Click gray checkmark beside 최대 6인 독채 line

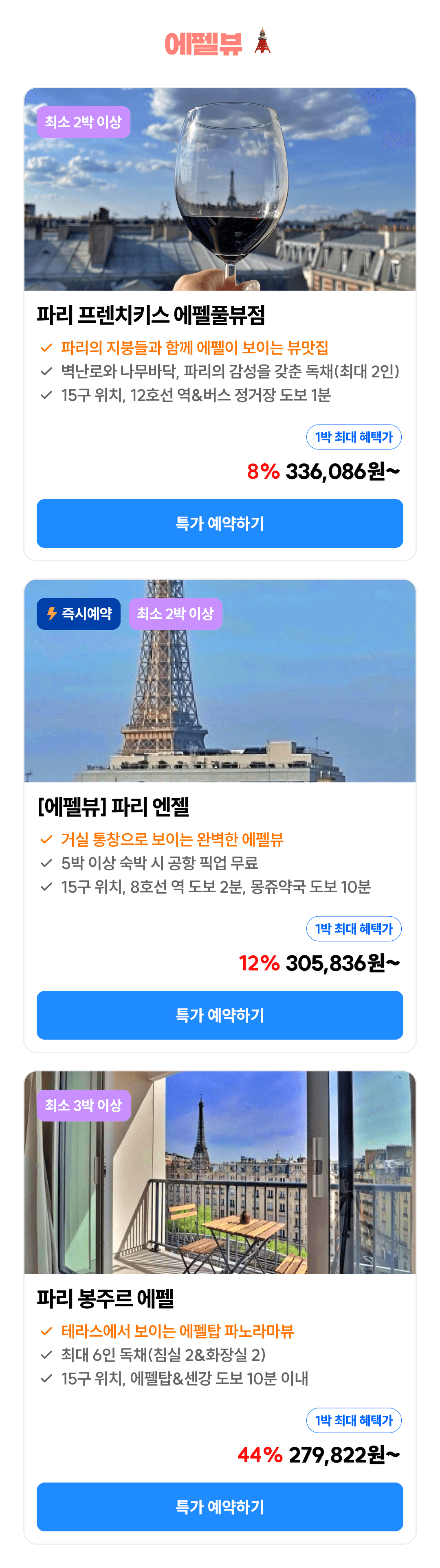[46, 1355]
